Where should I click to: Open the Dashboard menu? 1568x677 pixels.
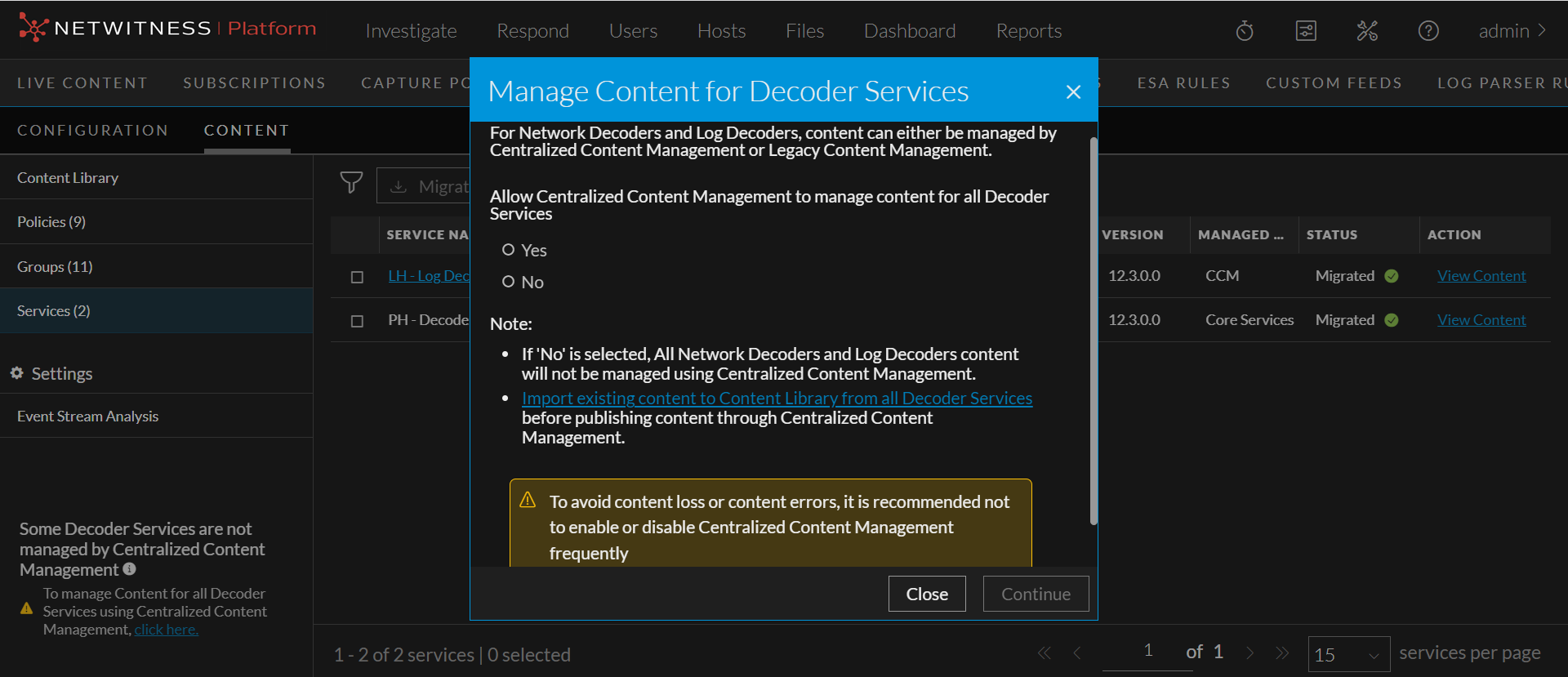(x=910, y=31)
